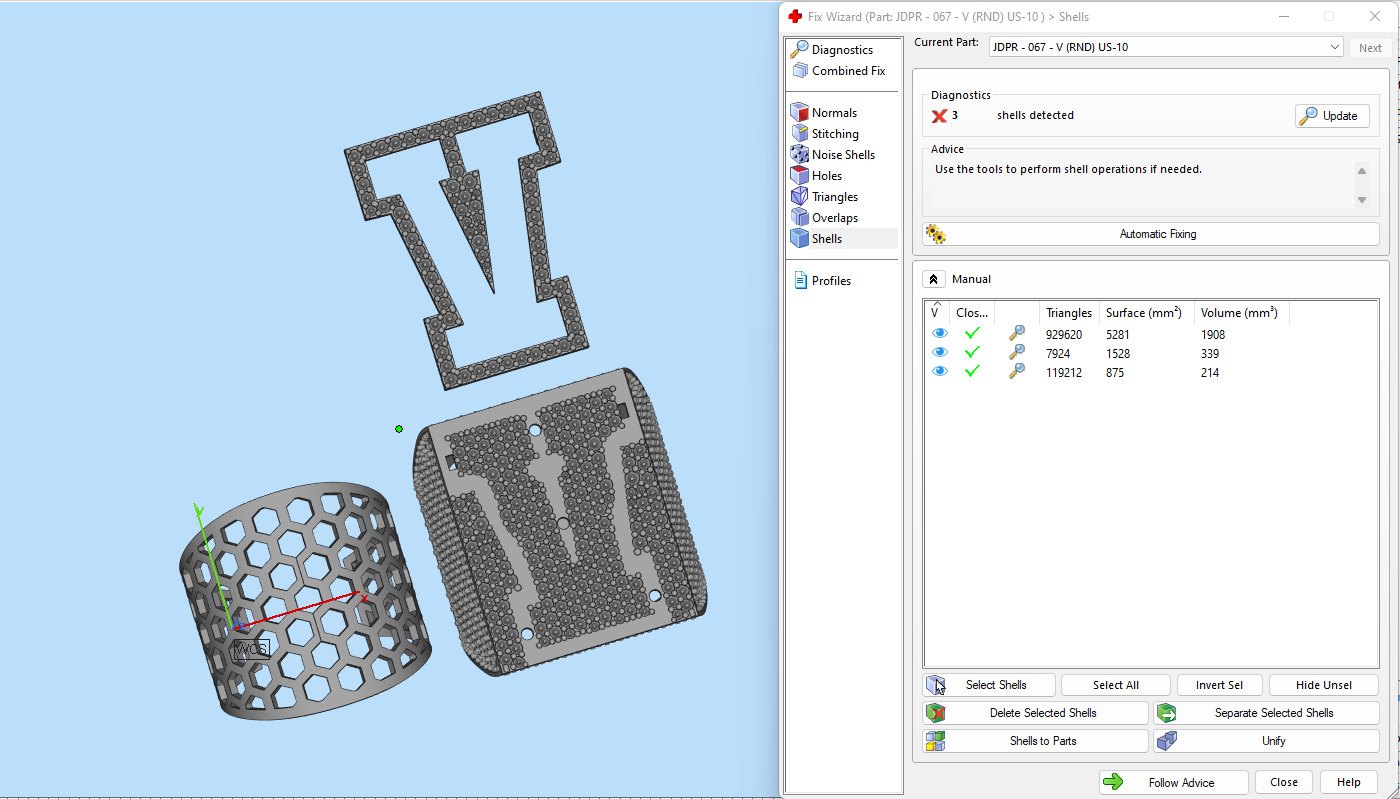Hide the shell with 929620 triangles
This screenshot has width=1400, height=799.
click(939, 334)
